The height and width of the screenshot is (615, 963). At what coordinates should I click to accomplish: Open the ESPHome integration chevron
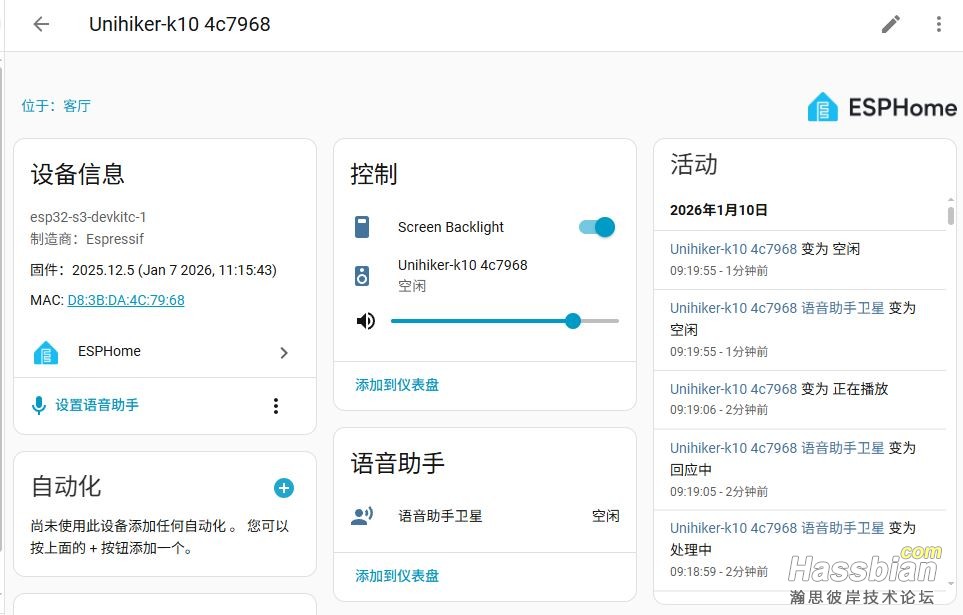284,352
